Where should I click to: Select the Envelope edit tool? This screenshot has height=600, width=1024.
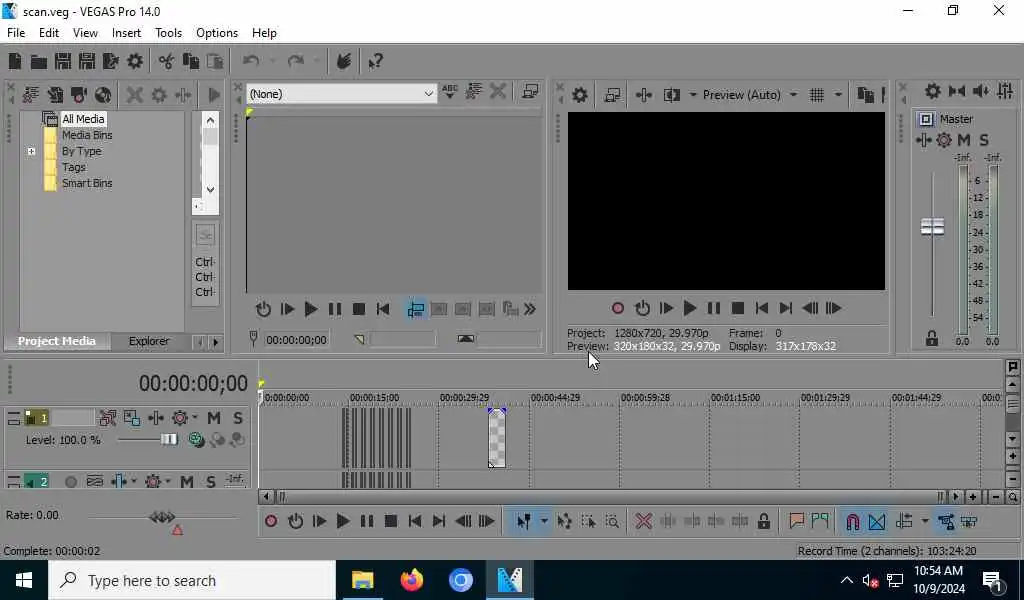[564, 522]
